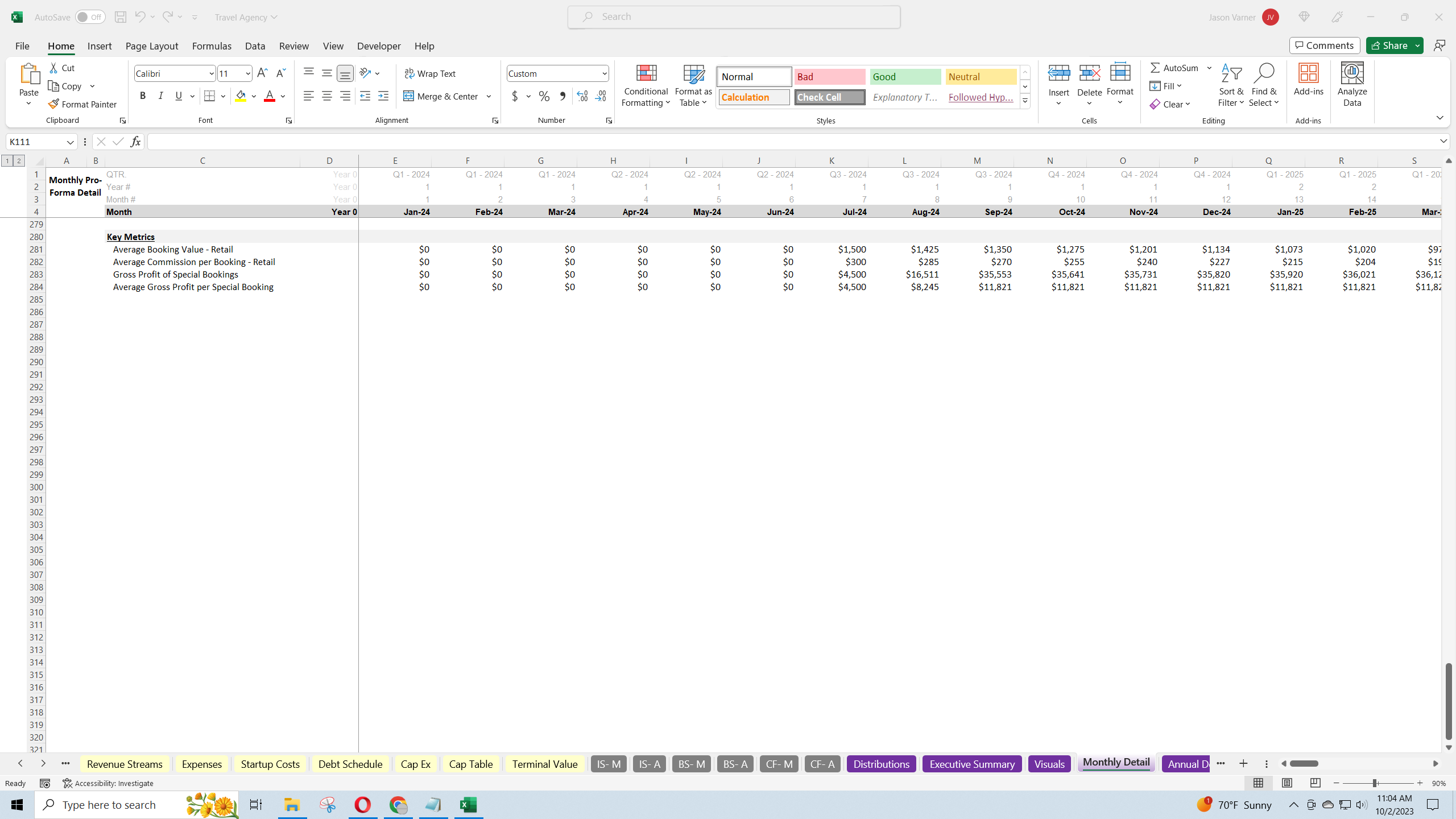Click the Borders icon
This screenshot has height=819, width=1456.
coord(210,96)
